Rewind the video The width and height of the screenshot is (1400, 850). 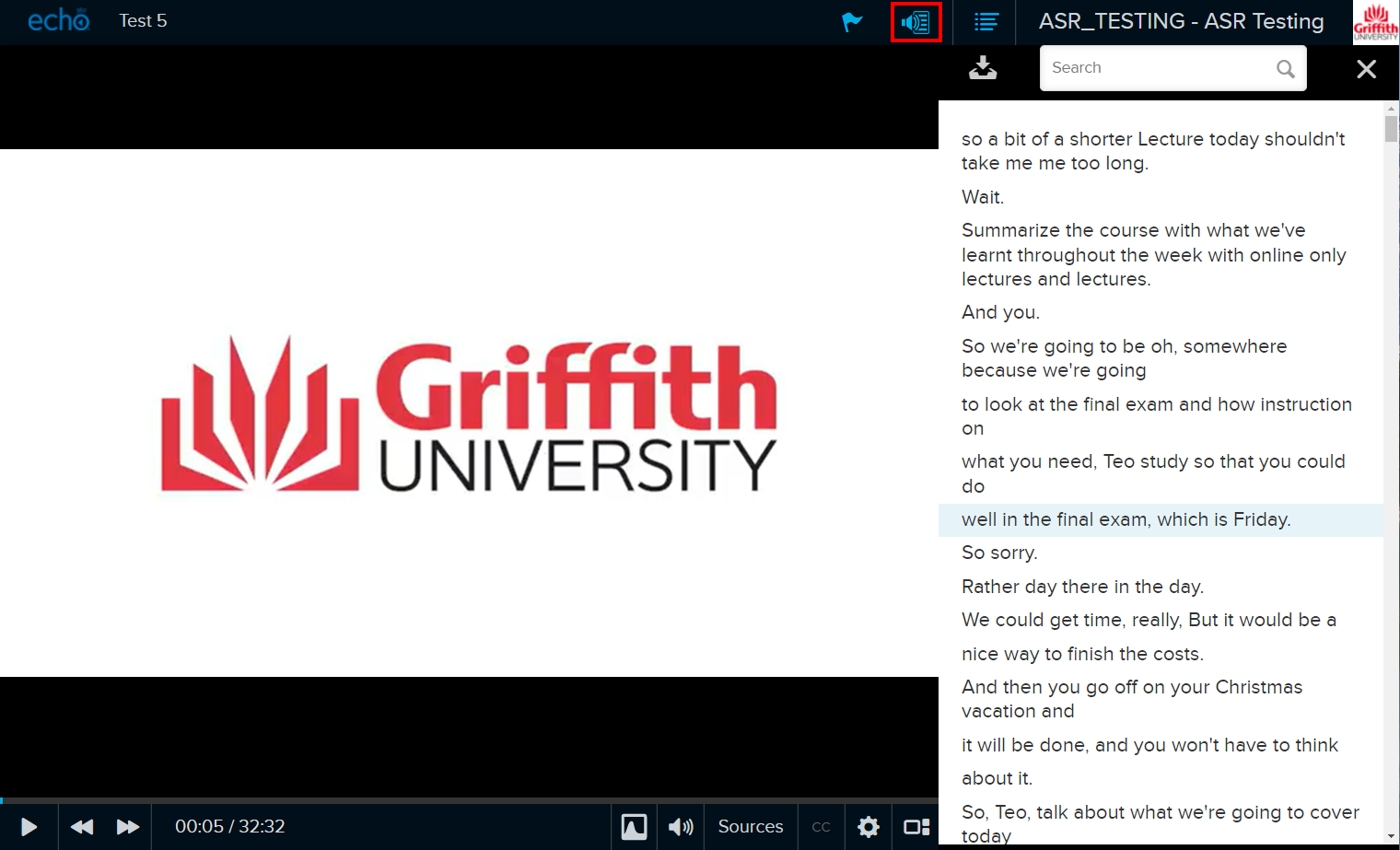click(82, 827)
